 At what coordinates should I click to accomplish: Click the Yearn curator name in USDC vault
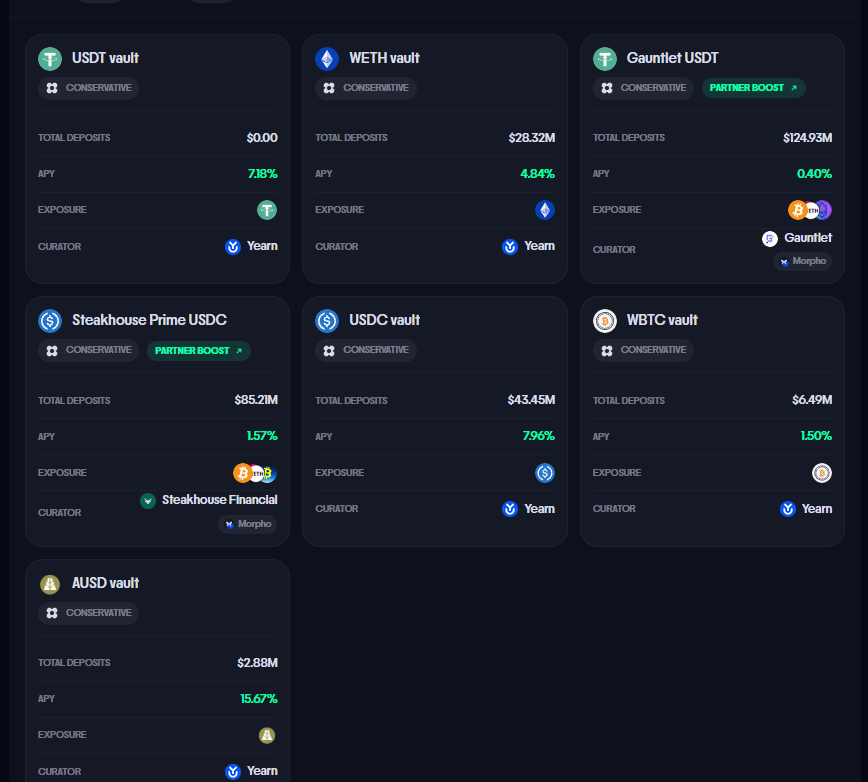(x=540, y=509)
